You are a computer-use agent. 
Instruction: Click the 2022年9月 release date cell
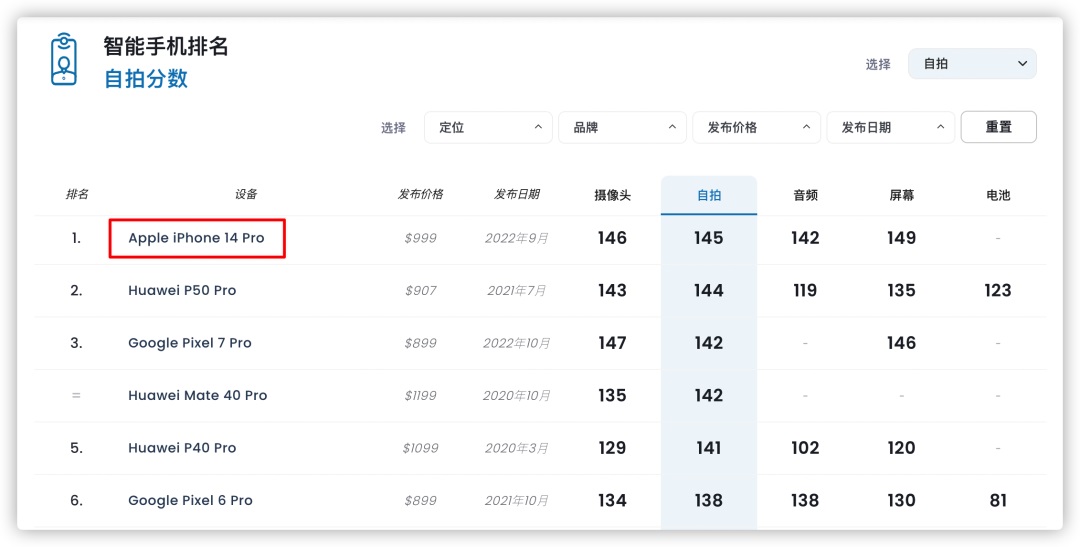517,238
